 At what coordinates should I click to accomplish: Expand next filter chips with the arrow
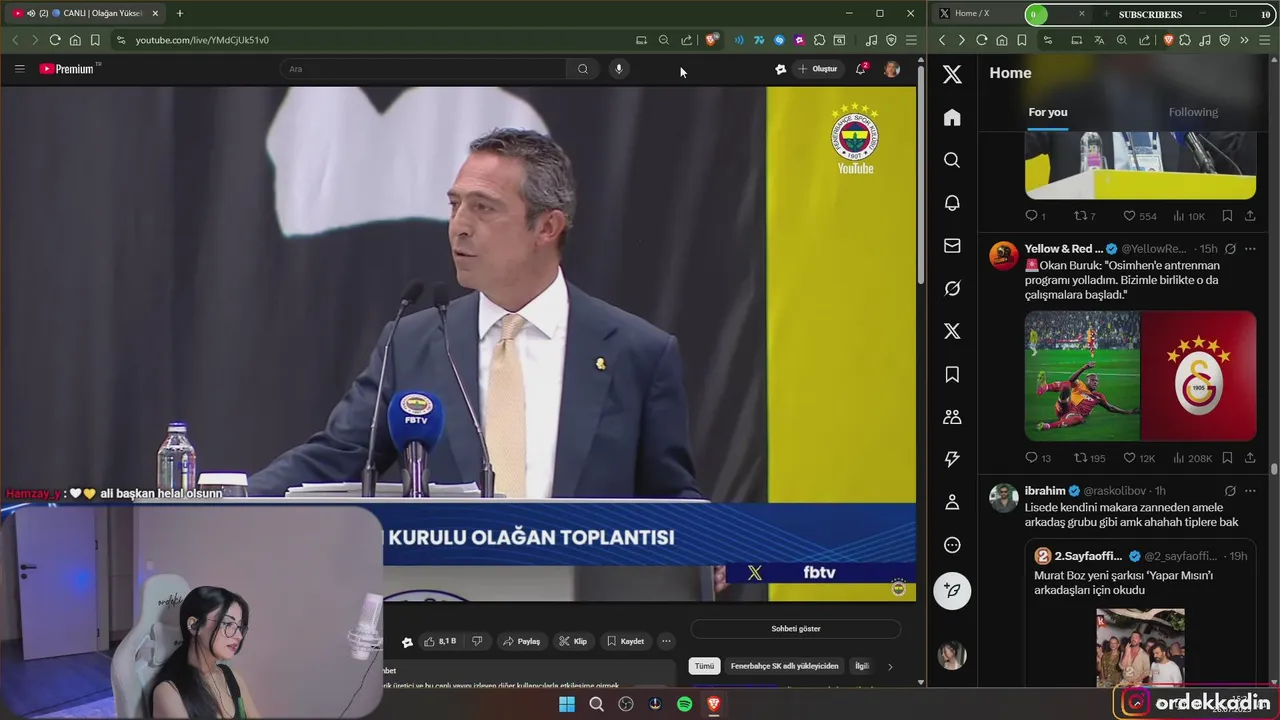coord(890,666)
